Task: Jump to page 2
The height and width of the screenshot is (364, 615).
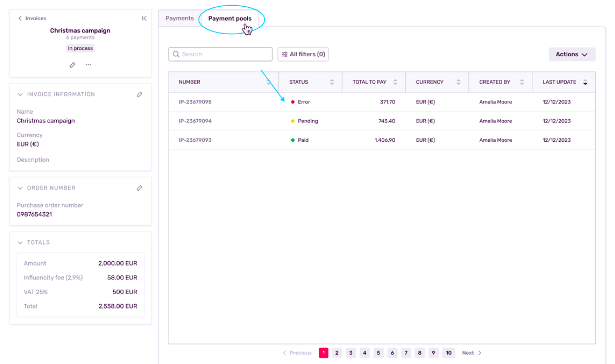Action: 337,353
